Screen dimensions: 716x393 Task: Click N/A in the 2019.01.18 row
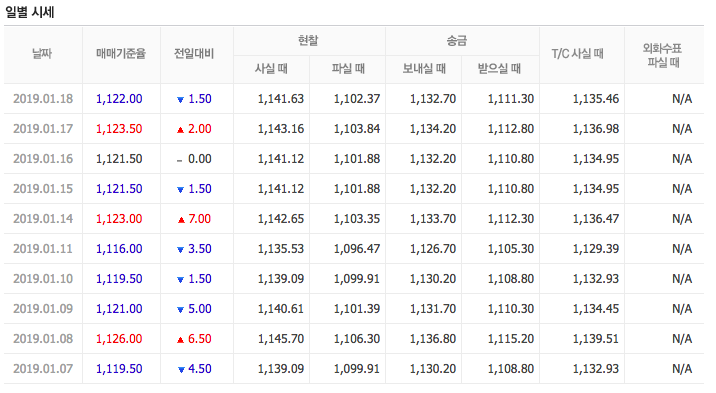(x=682, y=99)
